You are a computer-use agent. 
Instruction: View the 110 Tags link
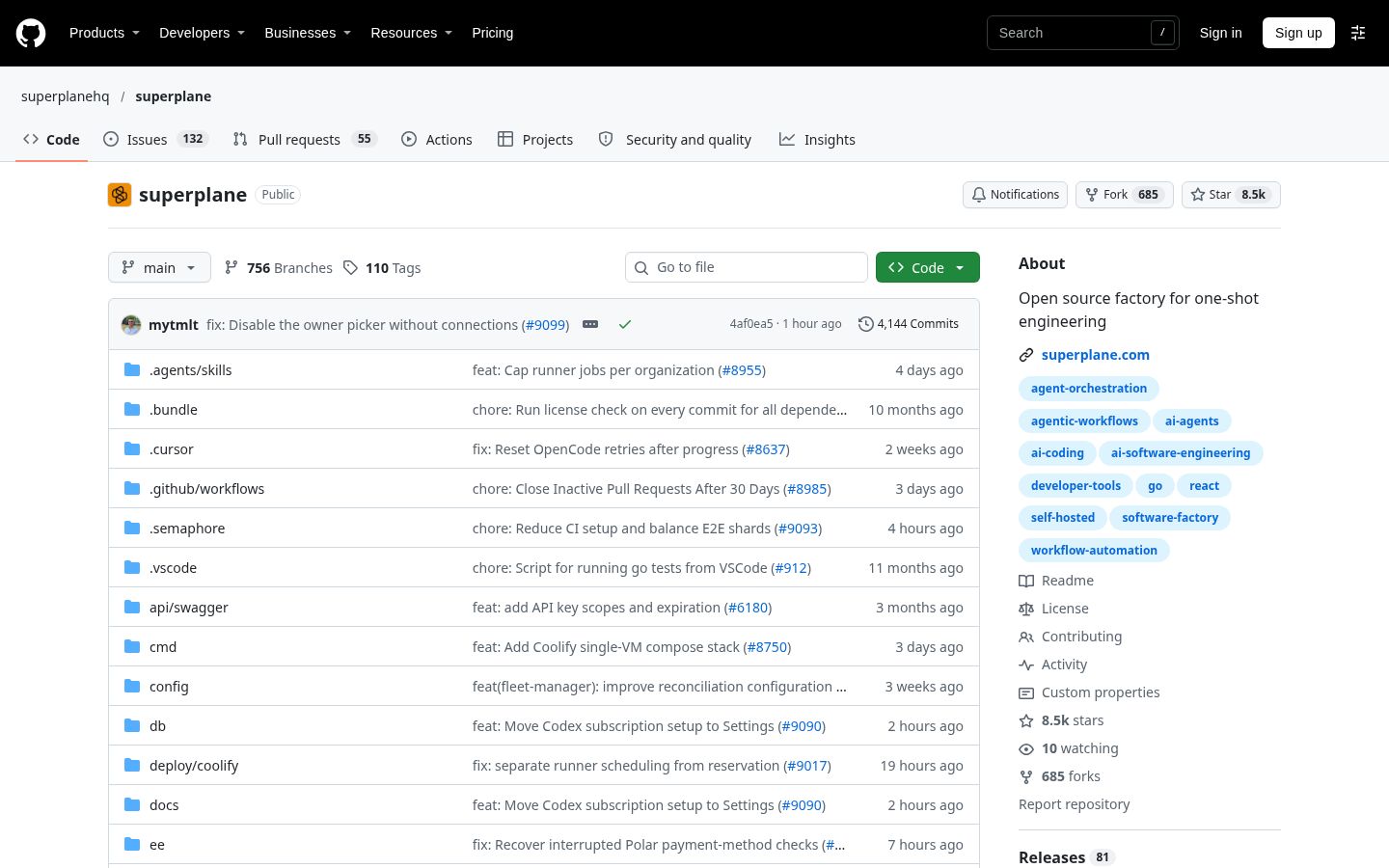tap(383, 268)
